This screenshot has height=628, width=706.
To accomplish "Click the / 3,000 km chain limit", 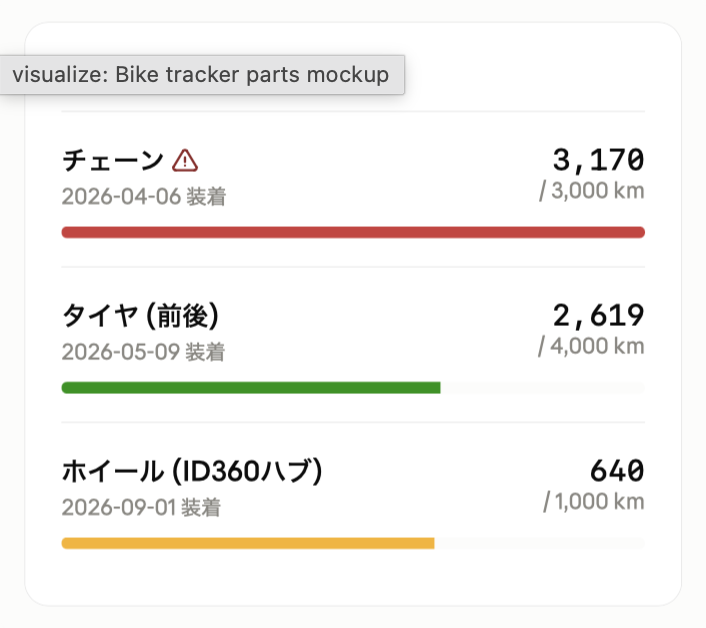I will [592, 191].
